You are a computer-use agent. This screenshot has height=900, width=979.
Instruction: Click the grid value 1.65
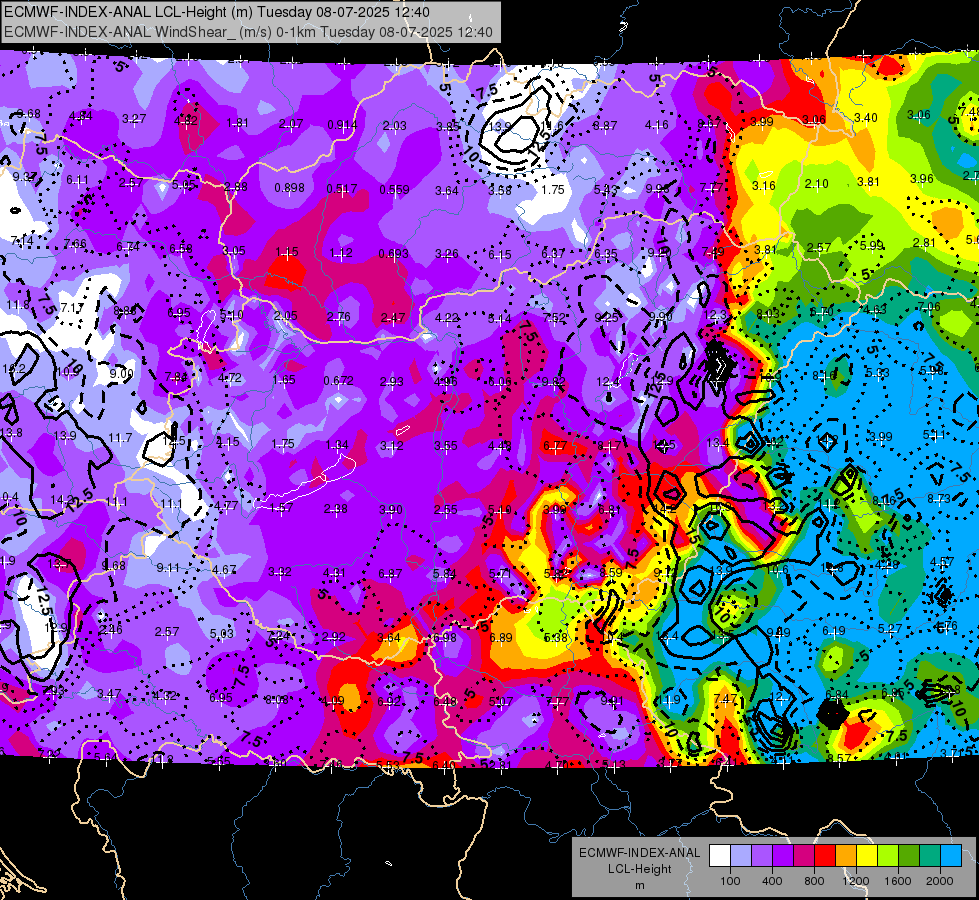(283, 379)
